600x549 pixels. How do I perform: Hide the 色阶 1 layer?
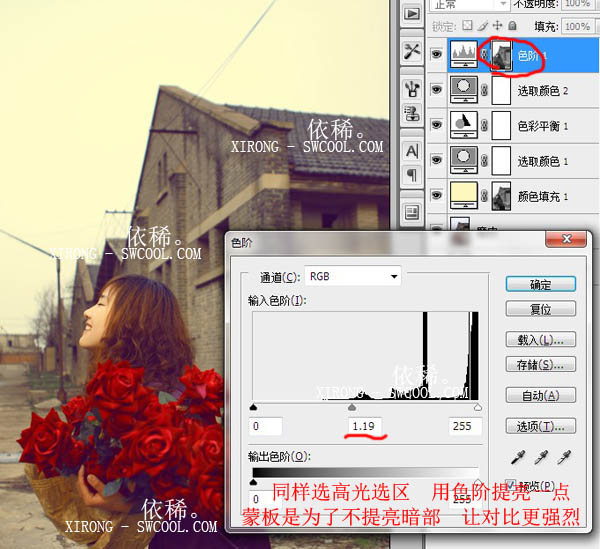tap(436, 56)
